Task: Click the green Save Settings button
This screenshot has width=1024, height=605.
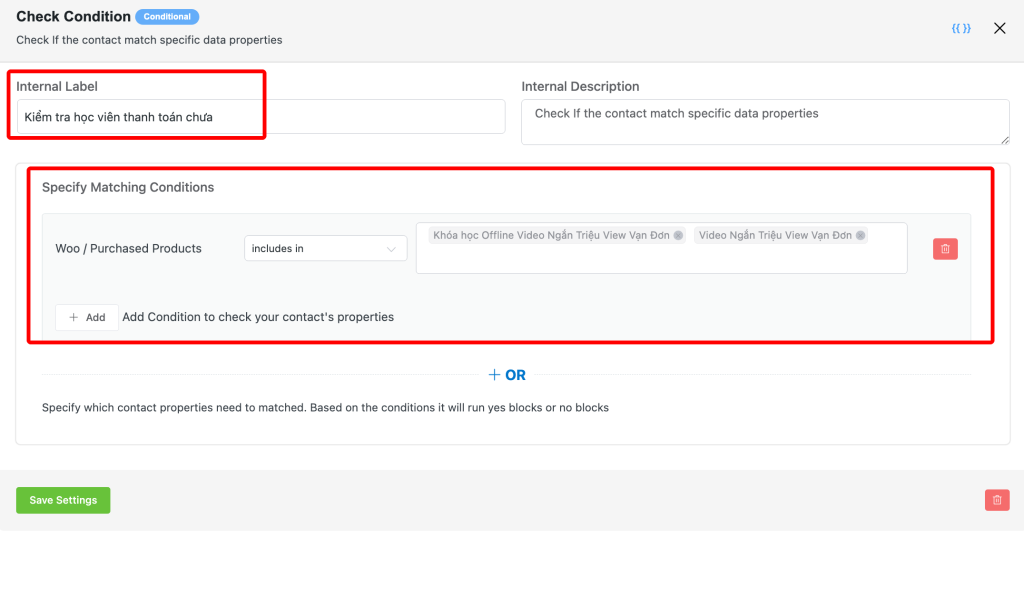Action: coord(63,500)
